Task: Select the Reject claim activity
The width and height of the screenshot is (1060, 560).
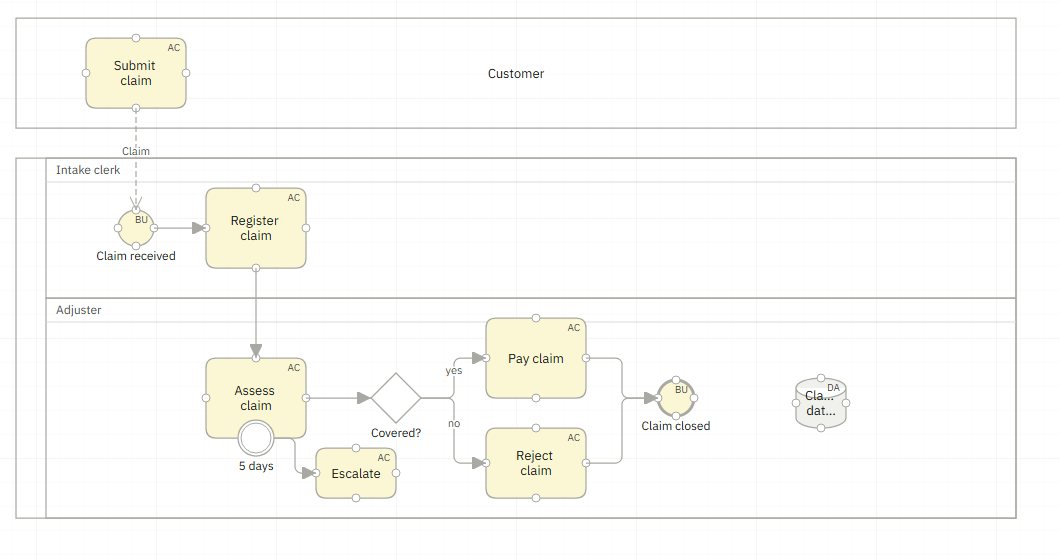Action: pos(536,463)
